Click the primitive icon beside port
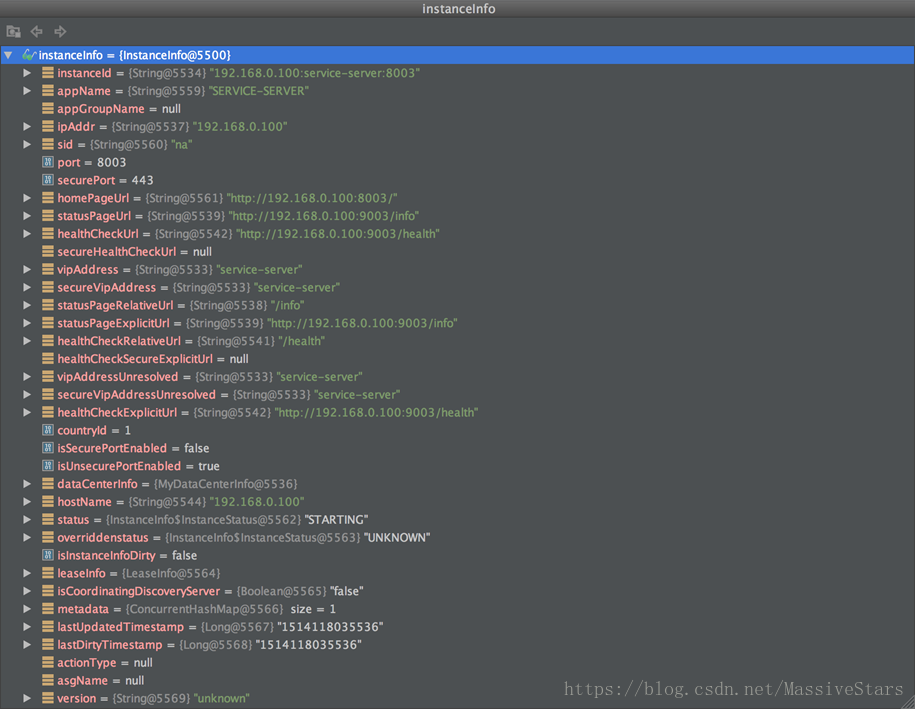This screenshot has width=915, height=709. point(48,162)
